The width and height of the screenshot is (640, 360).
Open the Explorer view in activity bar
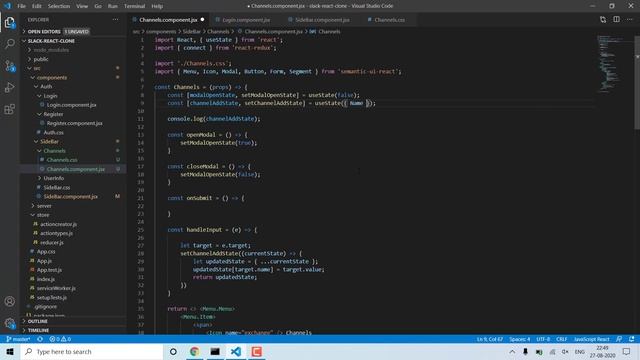coord(10,22)
